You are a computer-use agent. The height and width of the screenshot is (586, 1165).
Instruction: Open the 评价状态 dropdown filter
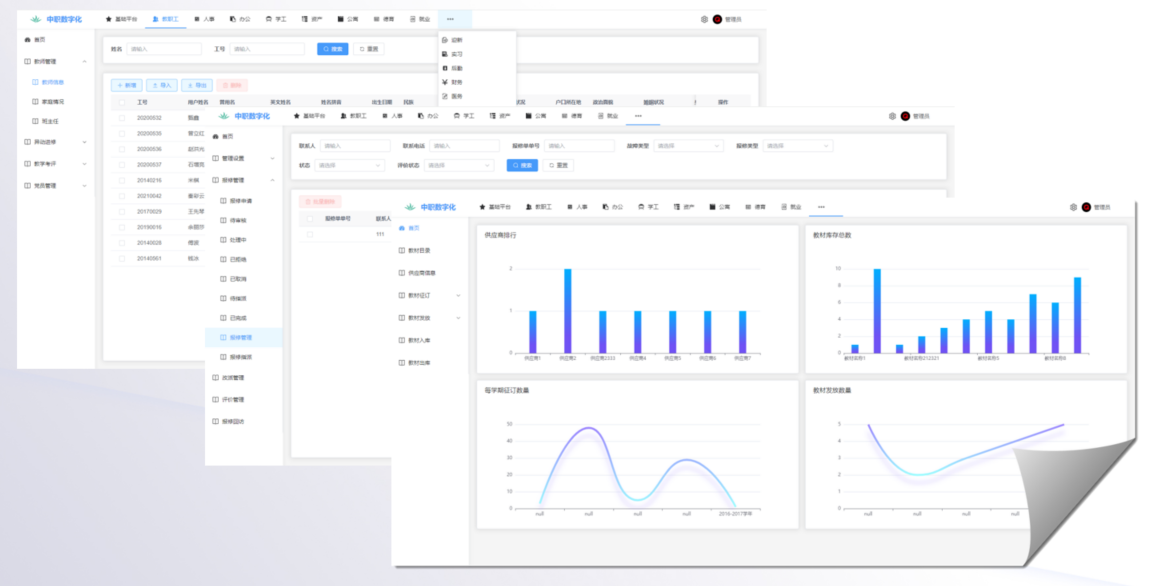(459, 165)
